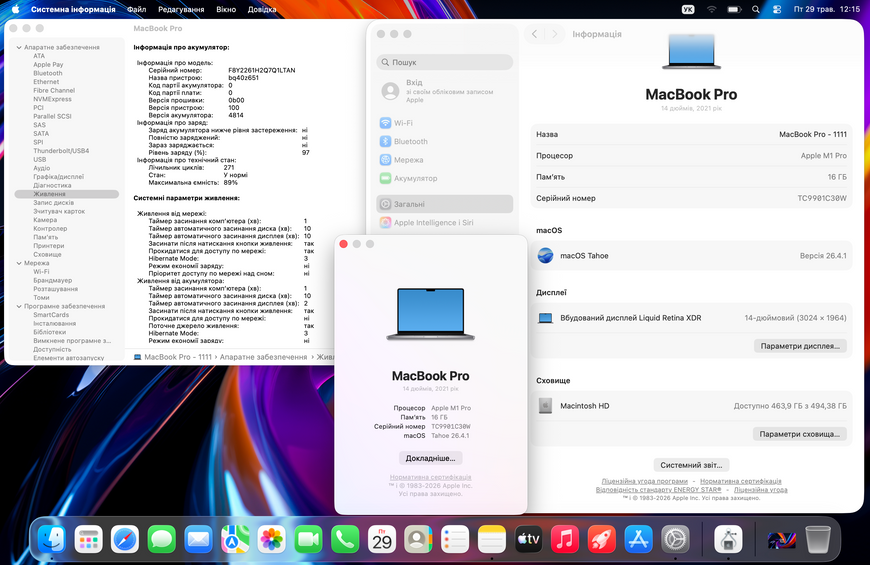Select Графіка/дисплеї in hardware tree

click(58, 177)
